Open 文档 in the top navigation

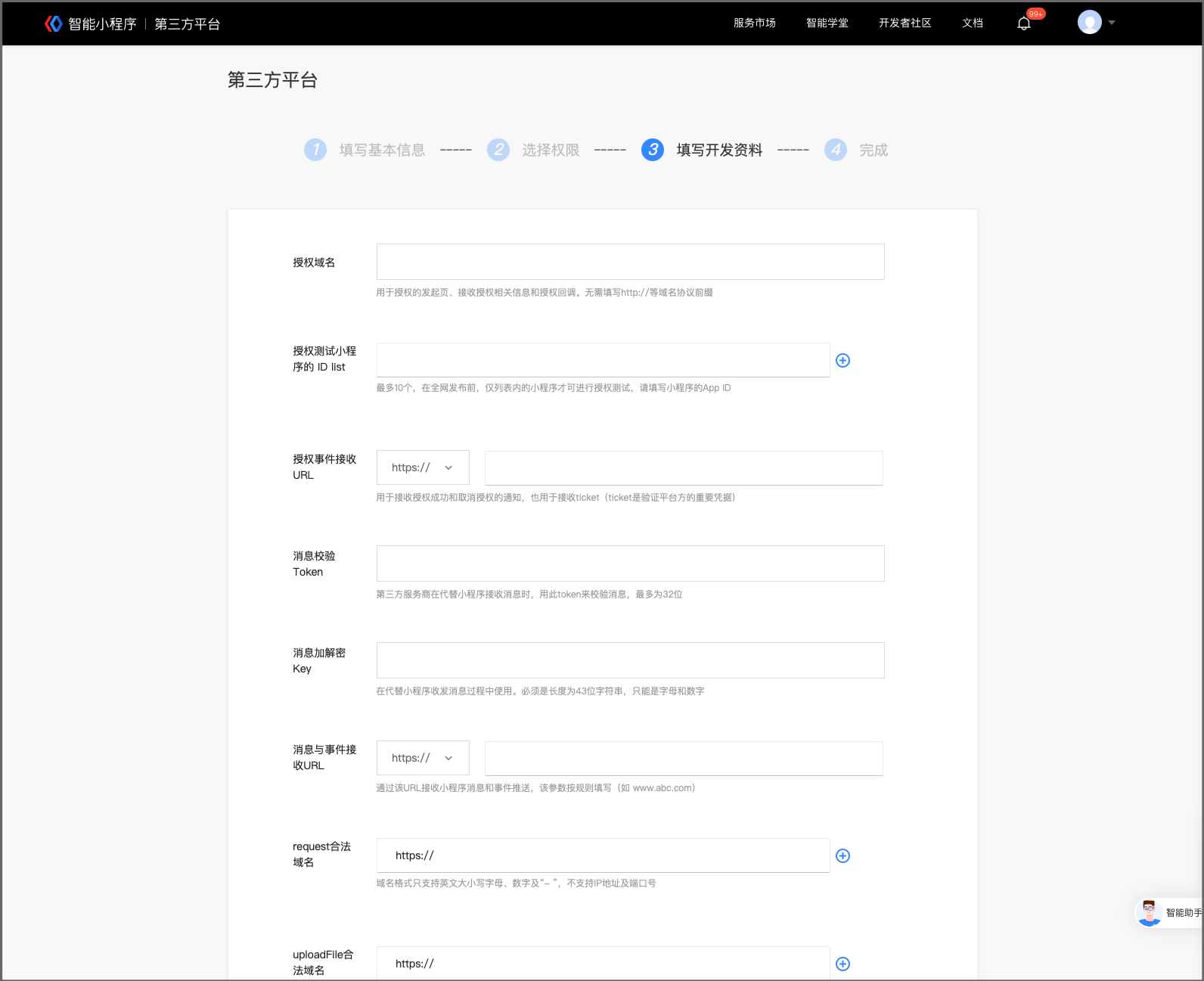[x=973, y=23]
